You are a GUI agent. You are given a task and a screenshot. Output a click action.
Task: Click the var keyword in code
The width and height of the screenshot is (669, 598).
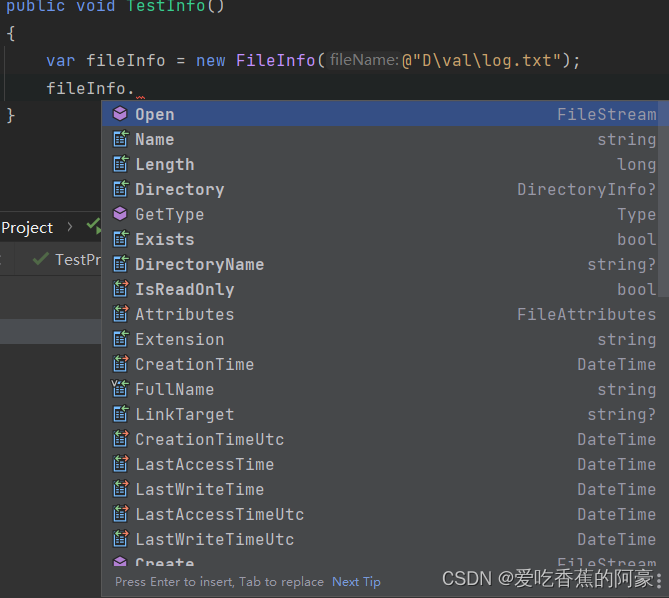(61, 61)
